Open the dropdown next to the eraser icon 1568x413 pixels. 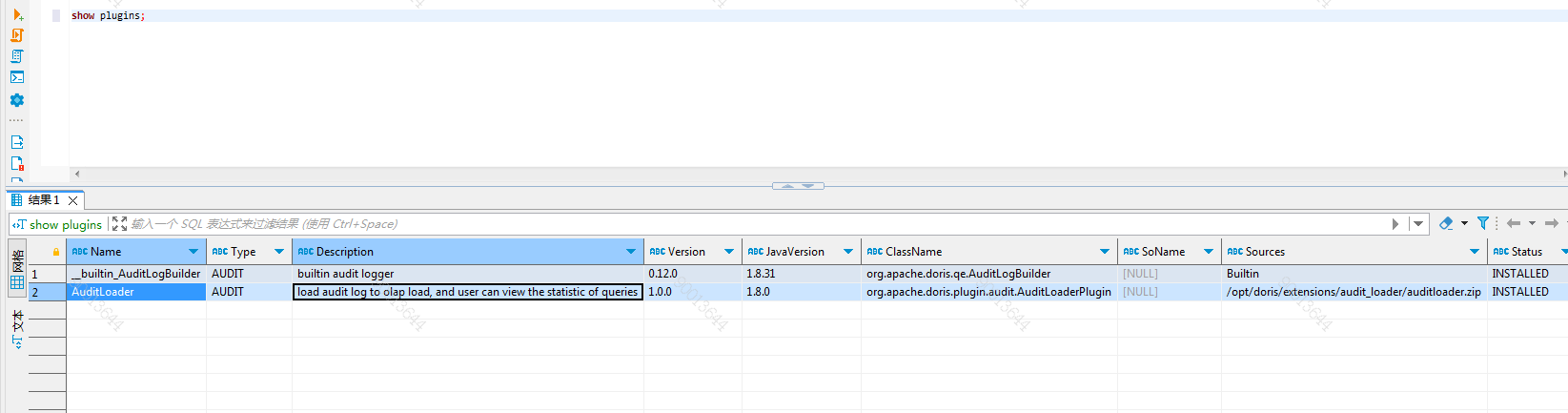1464,223
